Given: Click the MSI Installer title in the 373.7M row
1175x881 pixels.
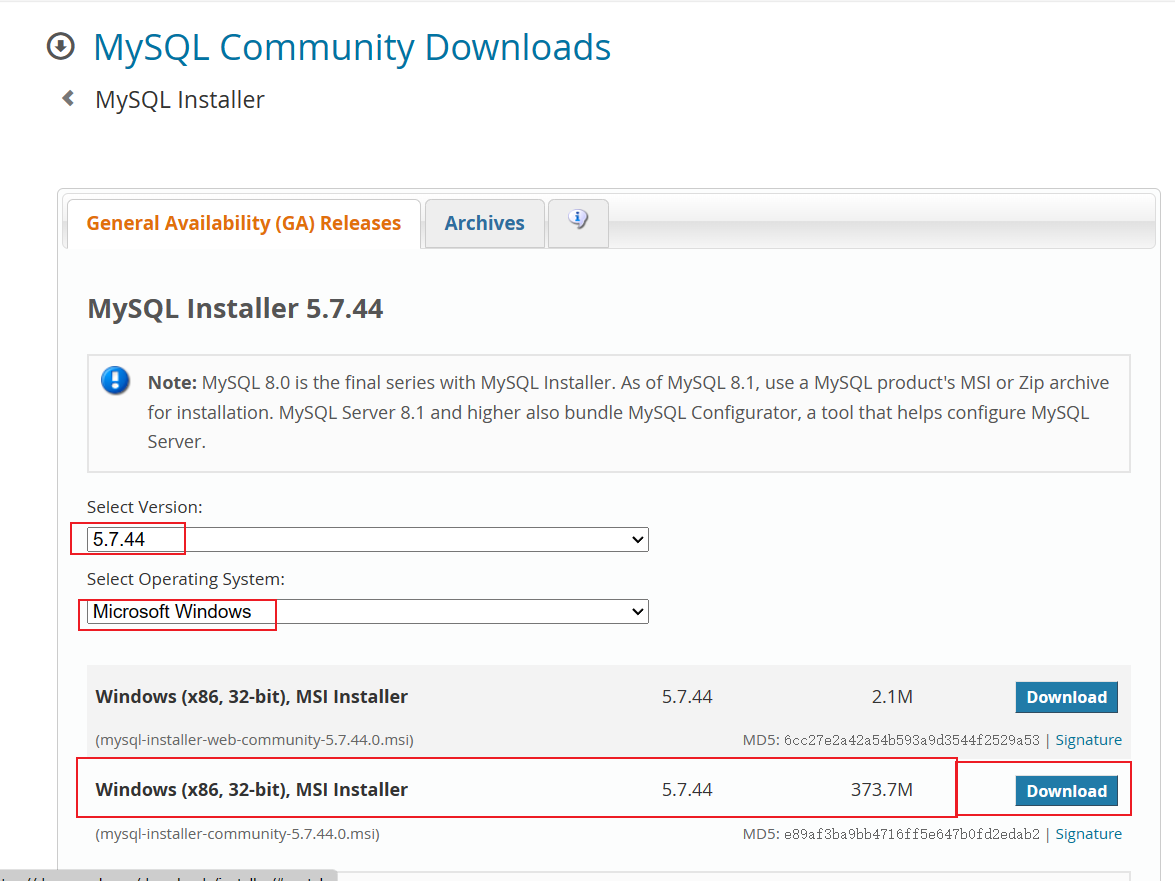Looking at the screenshot, I should (x=252, y=790).
